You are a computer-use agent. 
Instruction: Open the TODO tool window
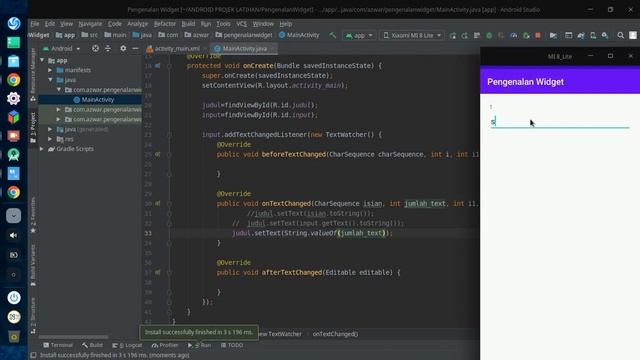[232, 345]
